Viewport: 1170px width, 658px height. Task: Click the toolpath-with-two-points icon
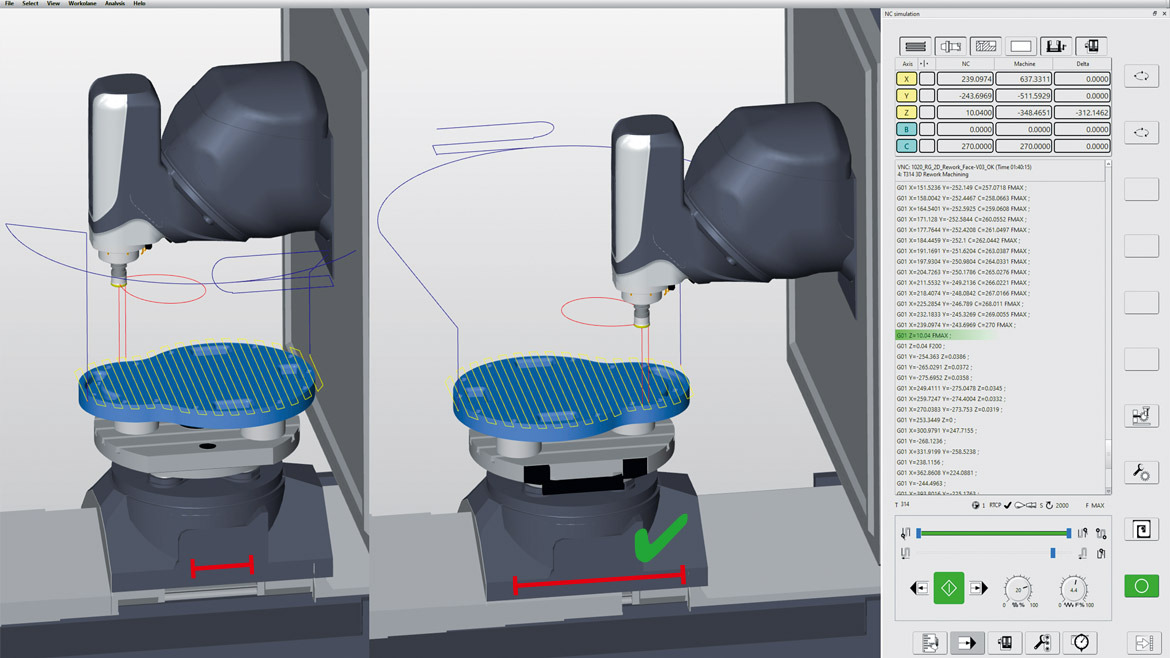tap(1101, 533)
